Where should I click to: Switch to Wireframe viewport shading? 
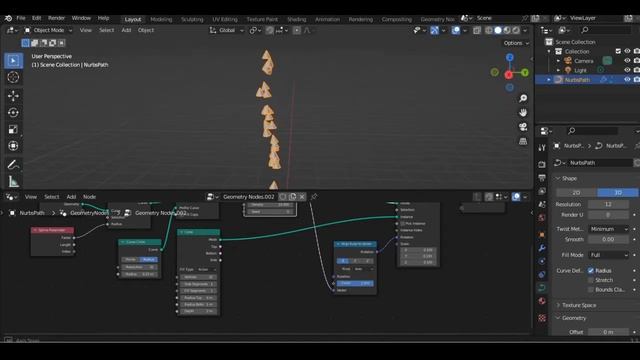click(x=489, y=30)
